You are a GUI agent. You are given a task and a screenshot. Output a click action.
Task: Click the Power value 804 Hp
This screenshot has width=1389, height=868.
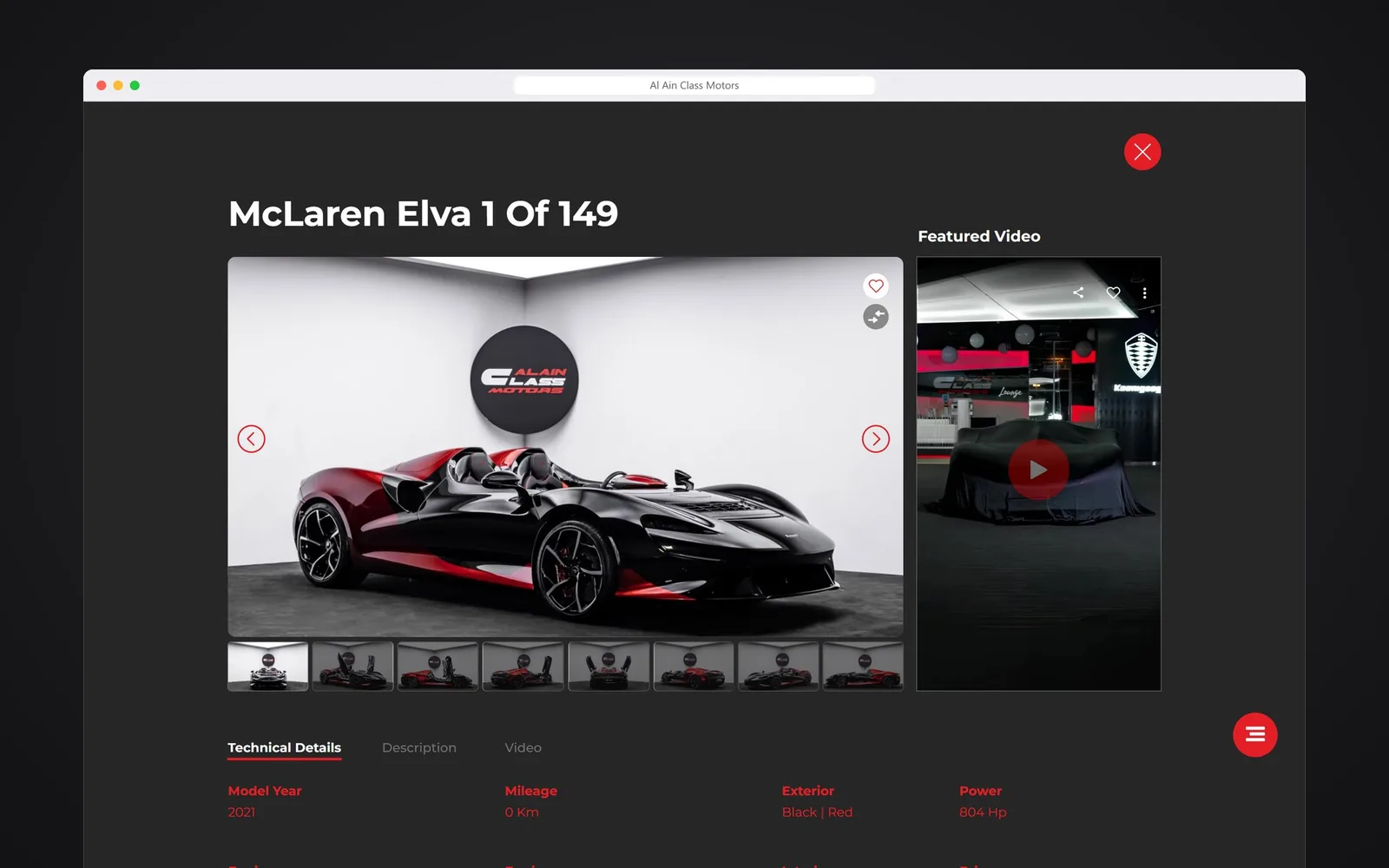pos(983,812)
